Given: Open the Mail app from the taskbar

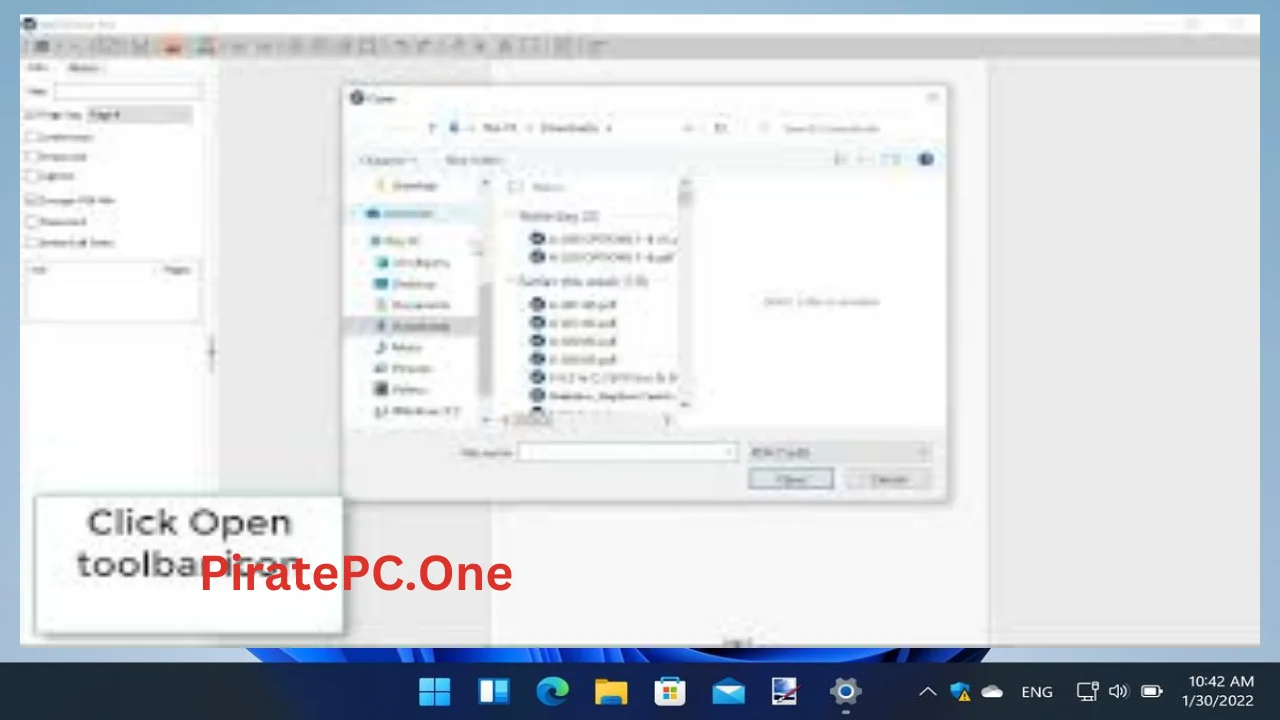Looking at the screenshot, I should coord(728,691).
